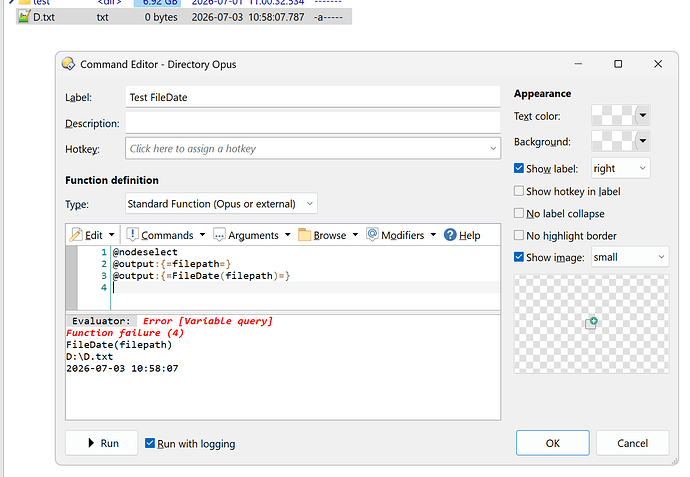Select D.txt file name in lister

pos(44,17)
